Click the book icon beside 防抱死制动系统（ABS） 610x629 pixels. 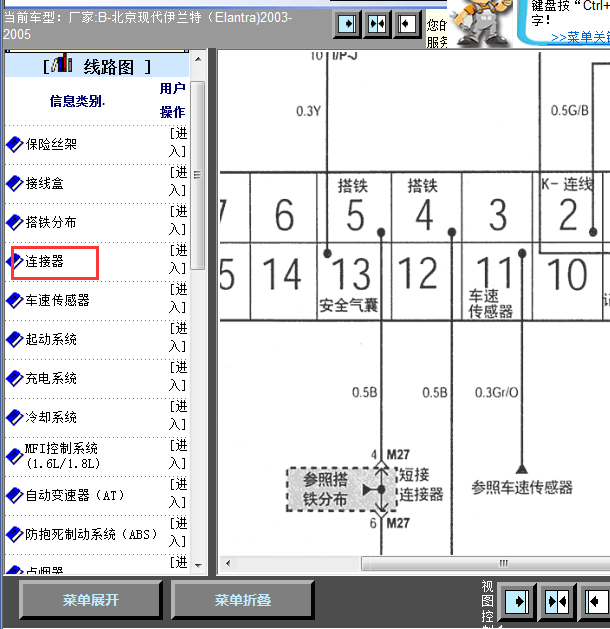(14, 534)
